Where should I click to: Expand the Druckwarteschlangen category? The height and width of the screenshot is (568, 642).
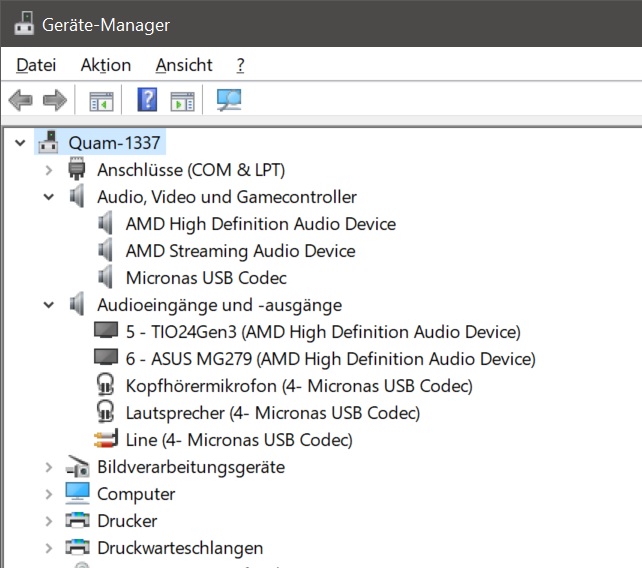[49, 548]
